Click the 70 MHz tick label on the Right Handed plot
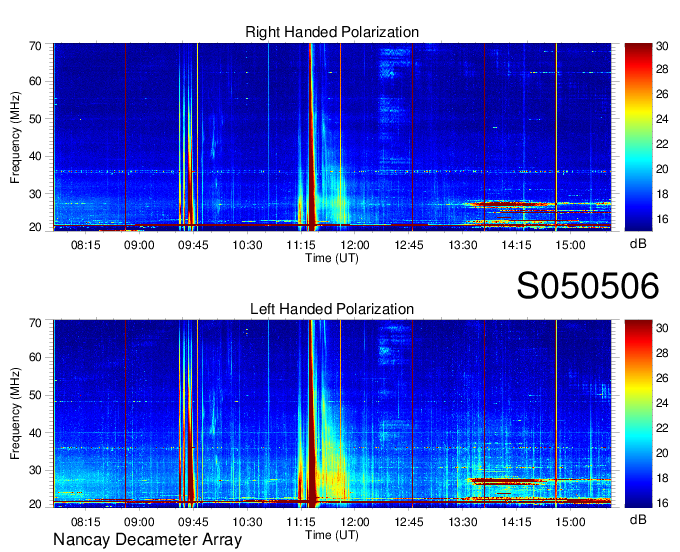This screenshot has width=680, height=552. pyautogui.click(x=35, y=46)
